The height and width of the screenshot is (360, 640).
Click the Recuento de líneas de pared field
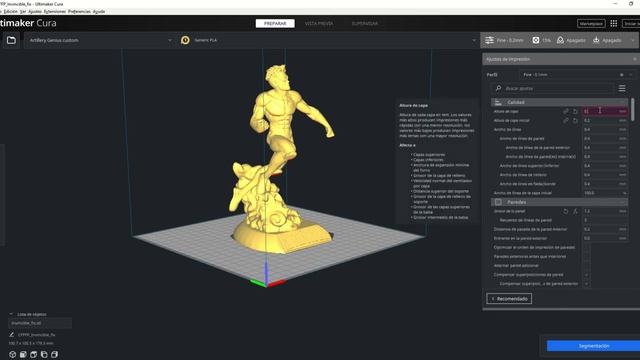coord(605,220)
